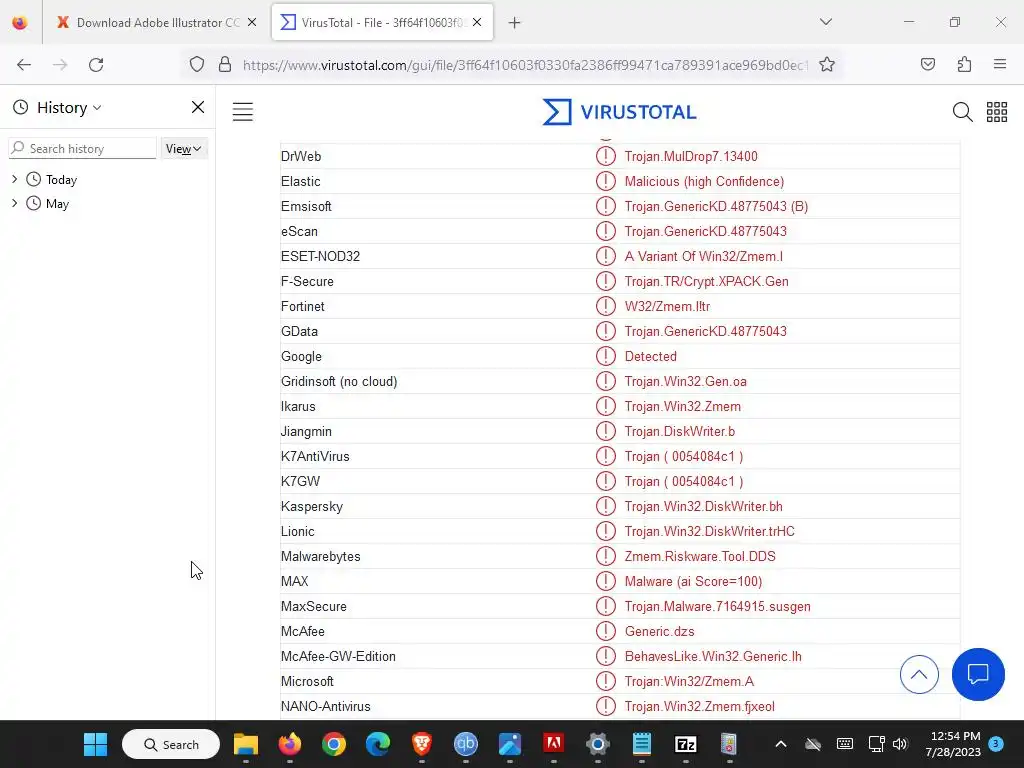Close the VirusTotal tab
This screenshot has width=1024, height=768.
point(477,22)
